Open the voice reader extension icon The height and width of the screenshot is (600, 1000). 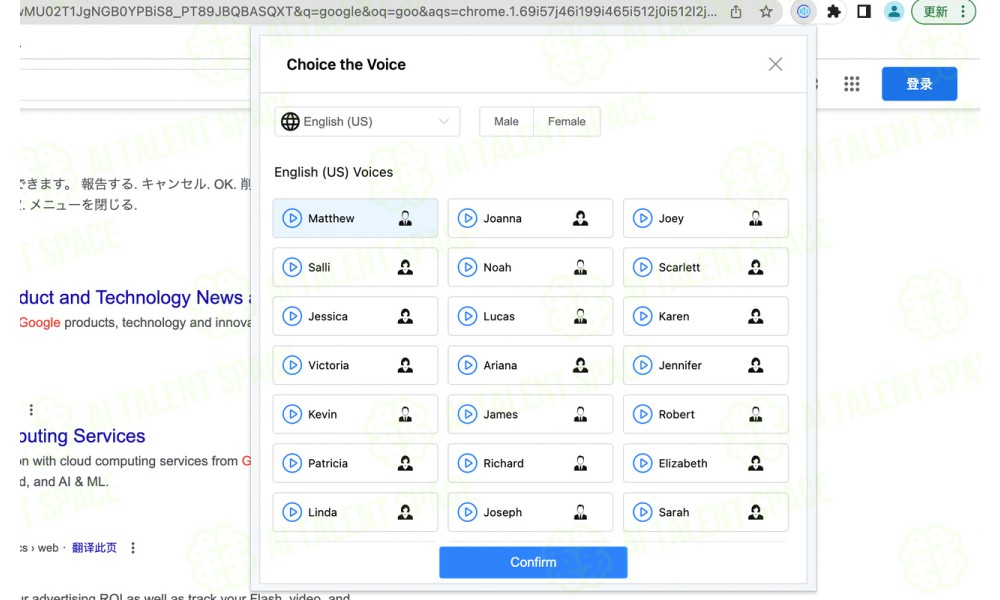(x=804, y=11)
